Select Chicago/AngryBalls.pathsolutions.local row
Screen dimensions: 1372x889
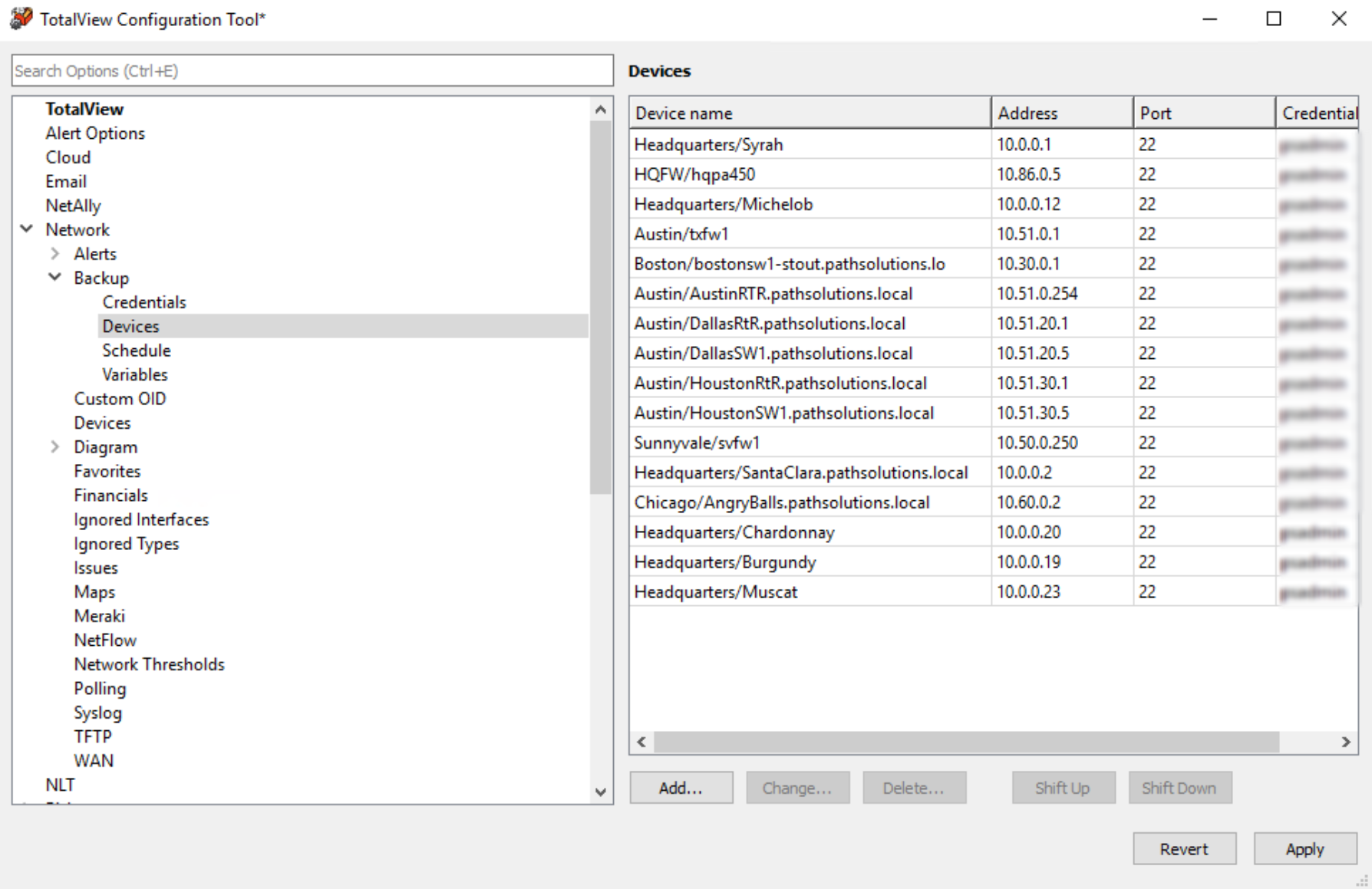coord(994,502)
